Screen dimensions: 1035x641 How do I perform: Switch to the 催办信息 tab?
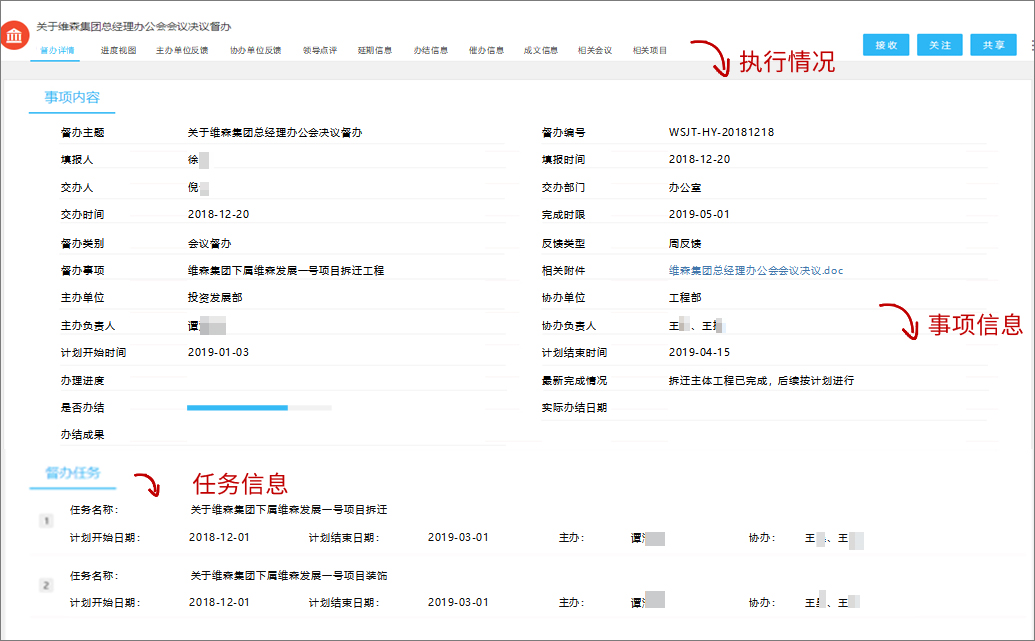(486, 50)
